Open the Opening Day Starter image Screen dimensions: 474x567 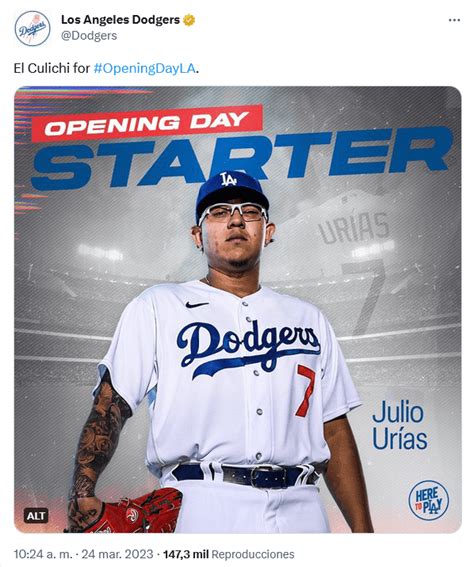click(x=238, y=310)
